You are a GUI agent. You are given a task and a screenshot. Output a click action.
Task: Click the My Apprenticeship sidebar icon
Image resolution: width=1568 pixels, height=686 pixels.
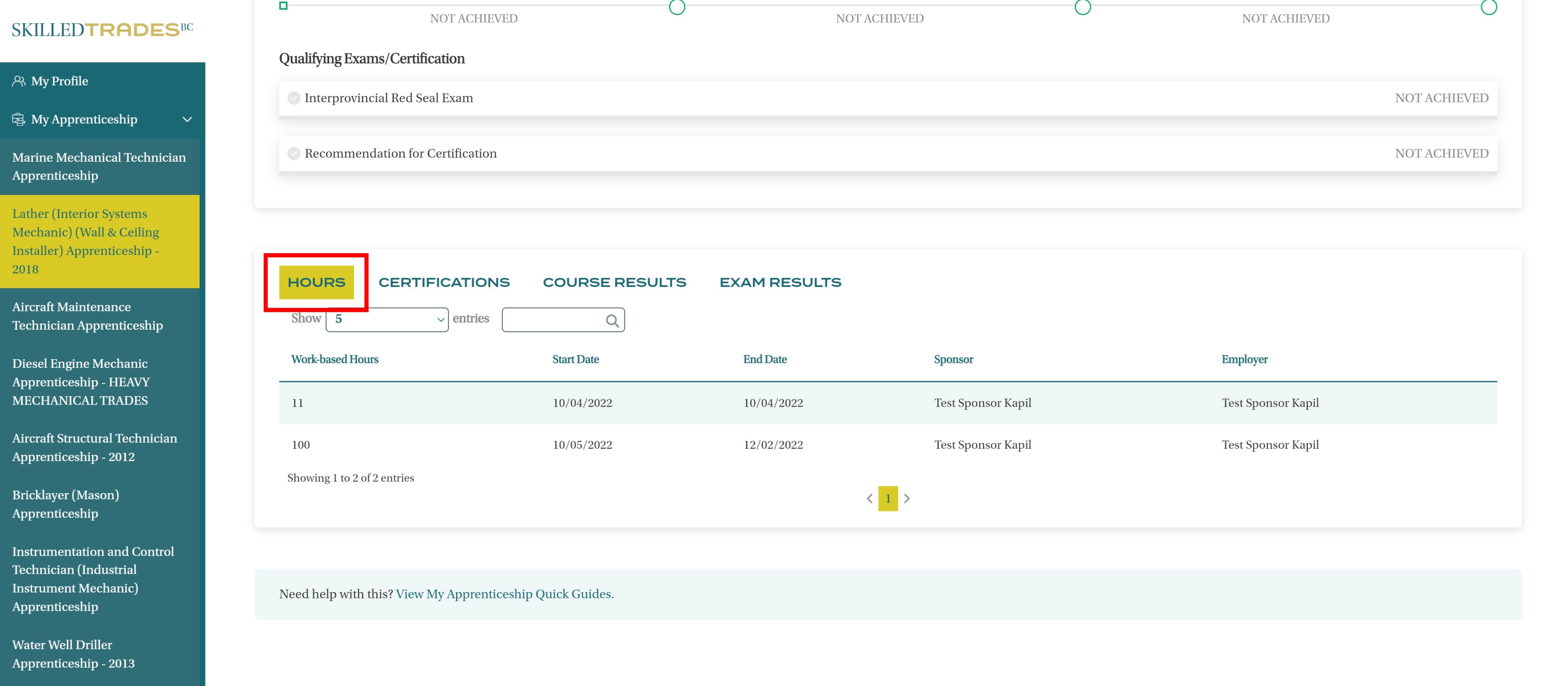(x=19, y=119)
